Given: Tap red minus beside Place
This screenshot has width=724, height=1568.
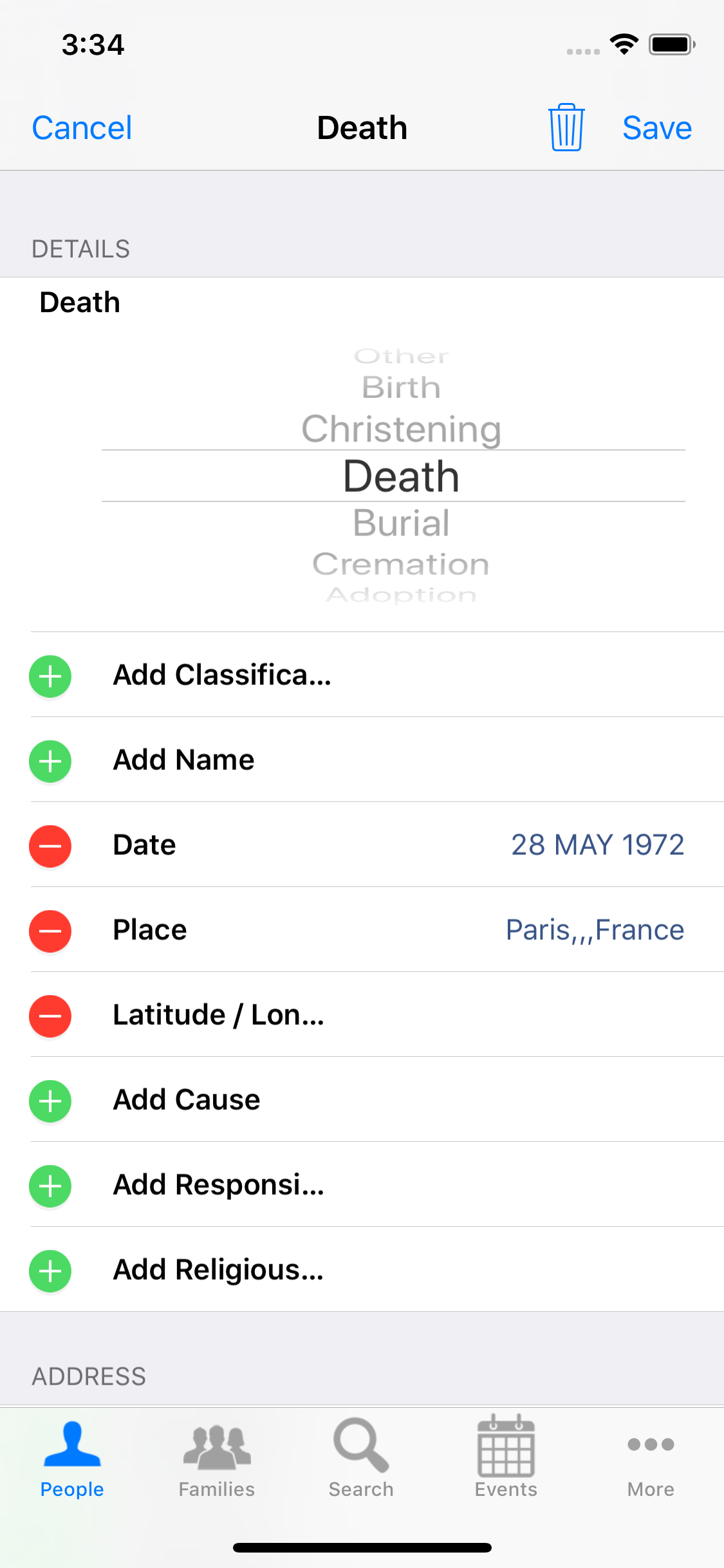Looking at the screenshot, I should 50,931.
